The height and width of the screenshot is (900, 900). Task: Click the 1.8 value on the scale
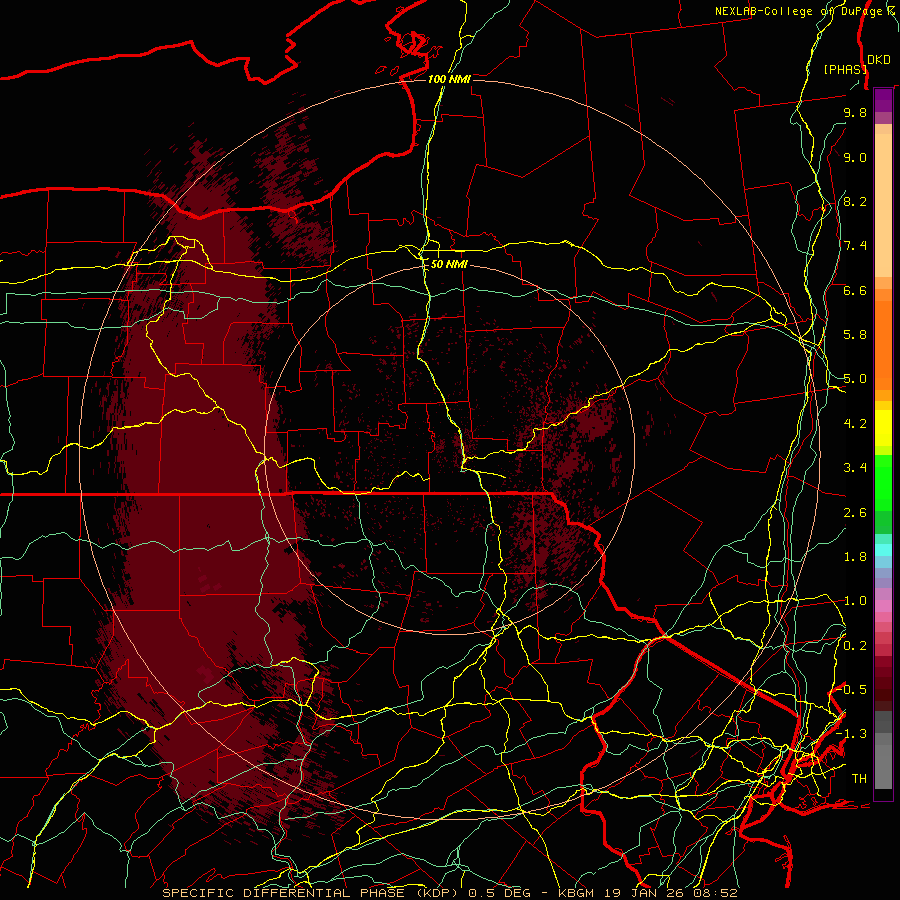point(855,557)
